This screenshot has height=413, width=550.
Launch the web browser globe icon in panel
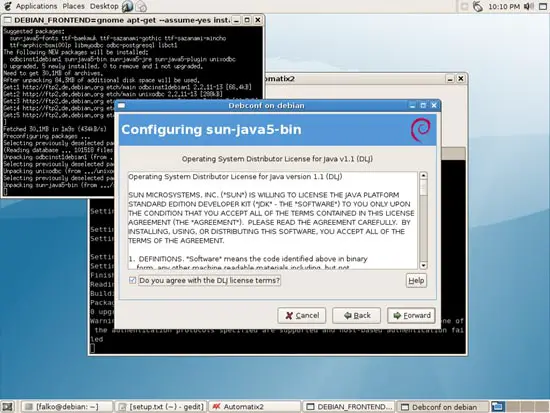pos(128,6)
